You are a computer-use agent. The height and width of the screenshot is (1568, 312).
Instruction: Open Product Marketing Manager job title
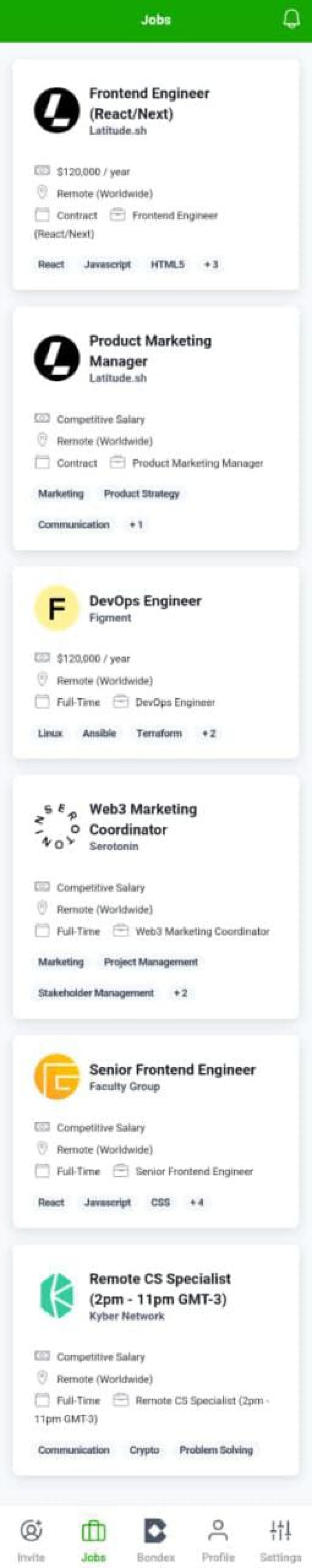point(150,351)
